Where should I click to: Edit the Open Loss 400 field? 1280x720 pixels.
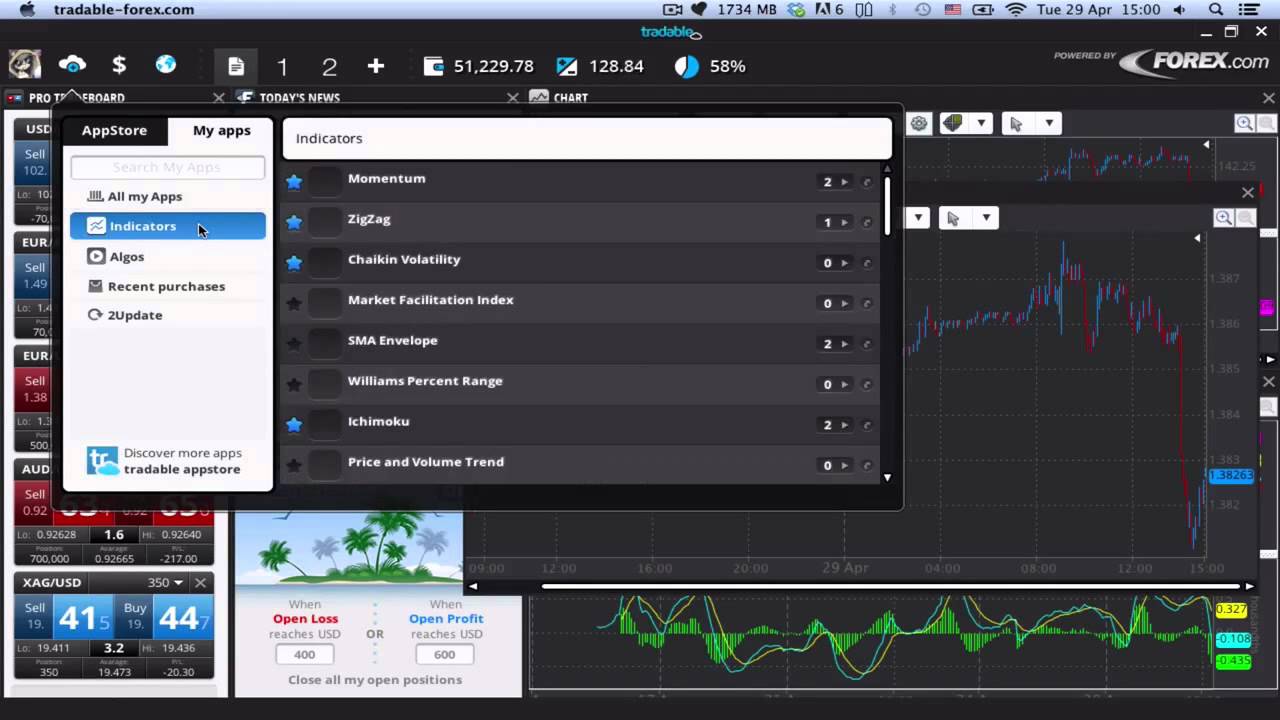point(304,654)
